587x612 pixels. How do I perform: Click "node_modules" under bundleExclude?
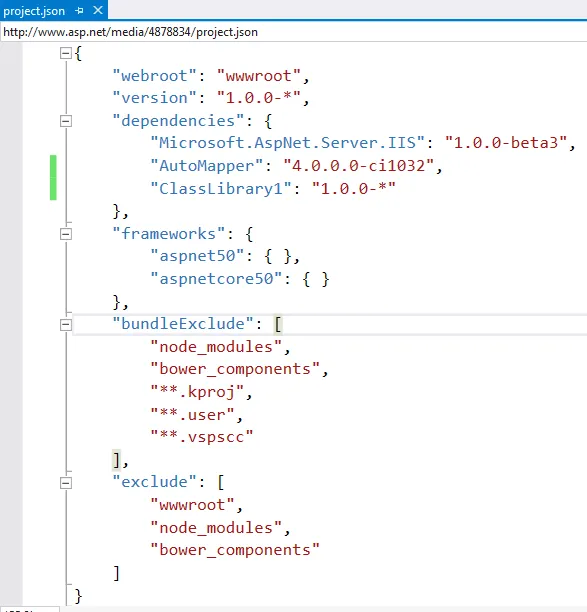[216, 347]
